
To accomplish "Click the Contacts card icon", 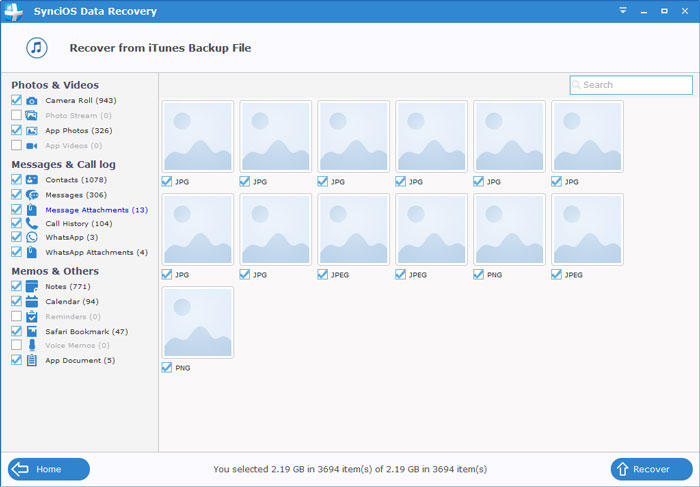I will (x=32, y=180).
